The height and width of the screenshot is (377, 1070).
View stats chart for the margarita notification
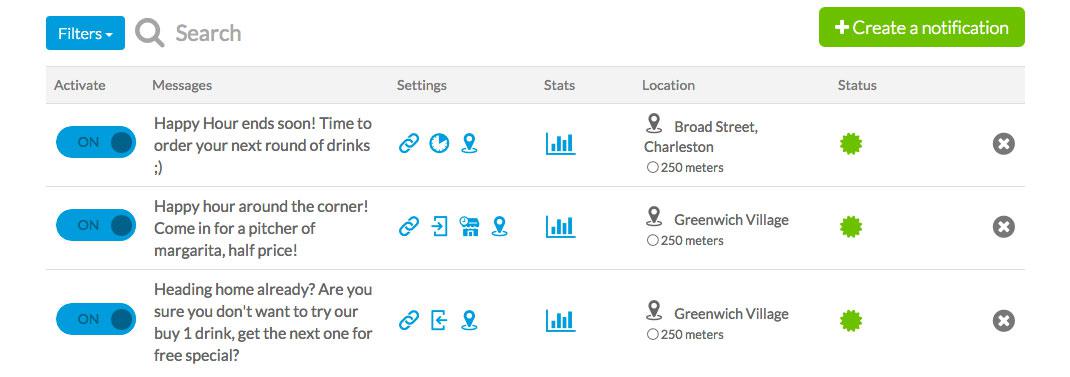pyautogui.click(x=560, y=226)
